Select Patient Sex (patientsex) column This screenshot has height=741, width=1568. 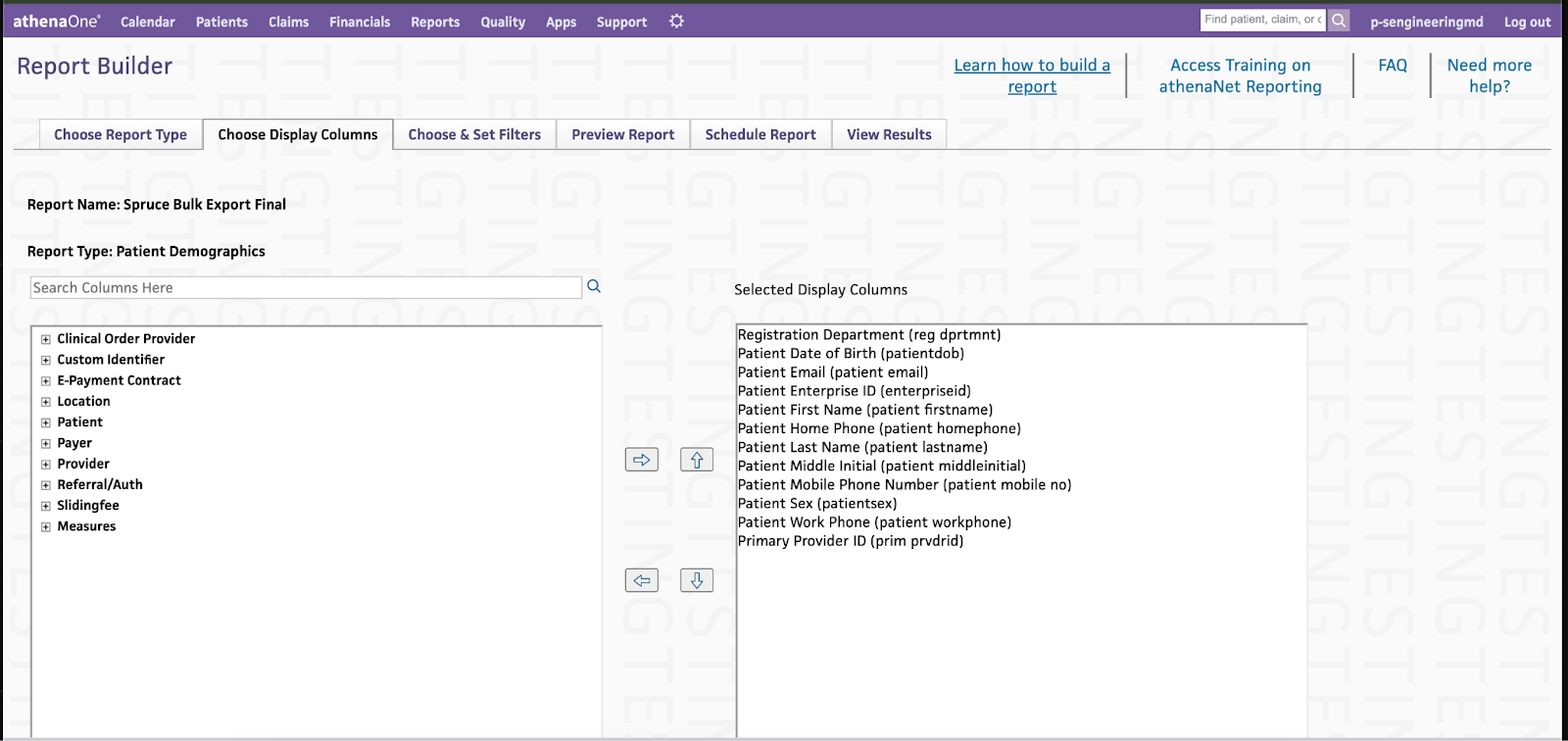point(817,503)
